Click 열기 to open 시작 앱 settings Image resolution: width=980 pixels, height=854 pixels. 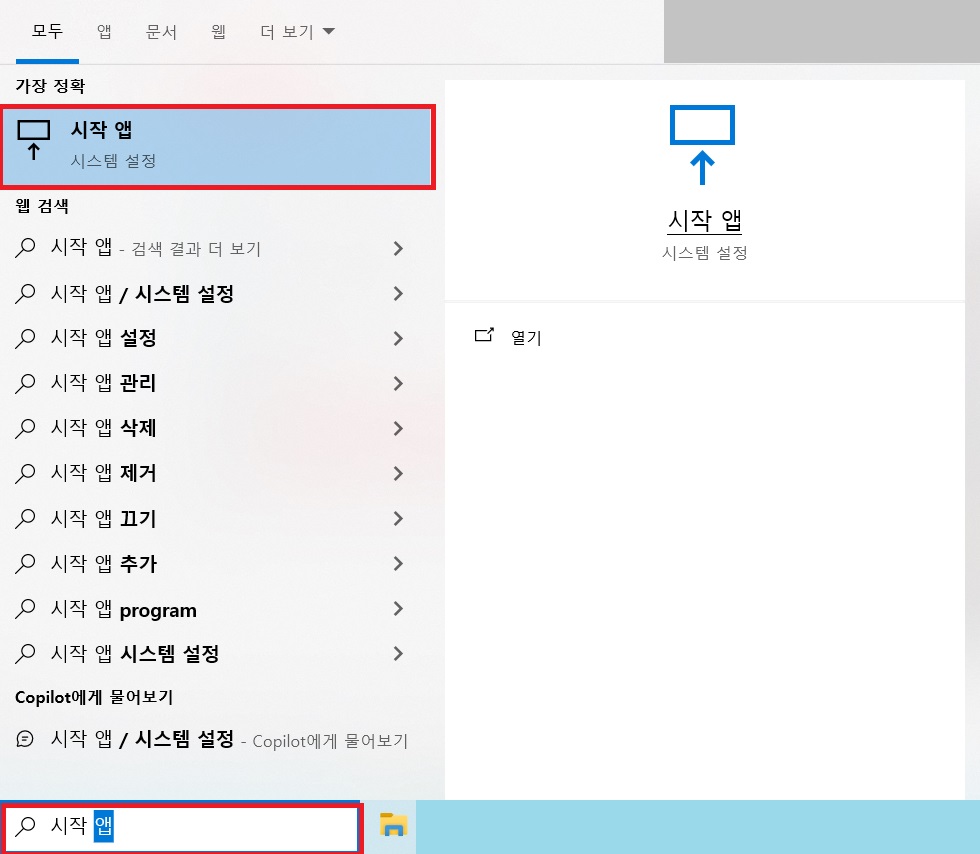pyautogui.click(x=526, y=338)
